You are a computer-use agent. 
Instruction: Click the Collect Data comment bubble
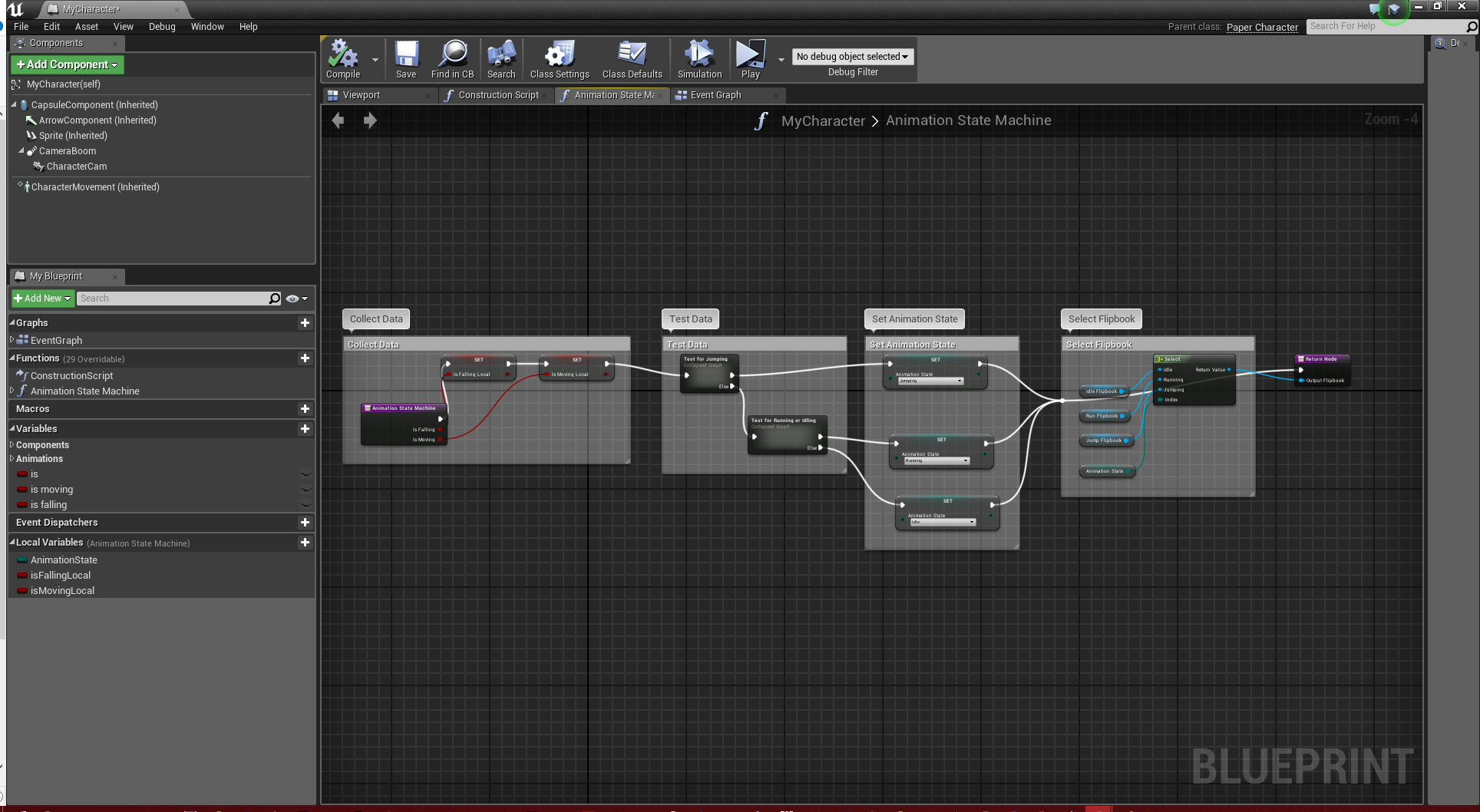[x=376, y=319]
